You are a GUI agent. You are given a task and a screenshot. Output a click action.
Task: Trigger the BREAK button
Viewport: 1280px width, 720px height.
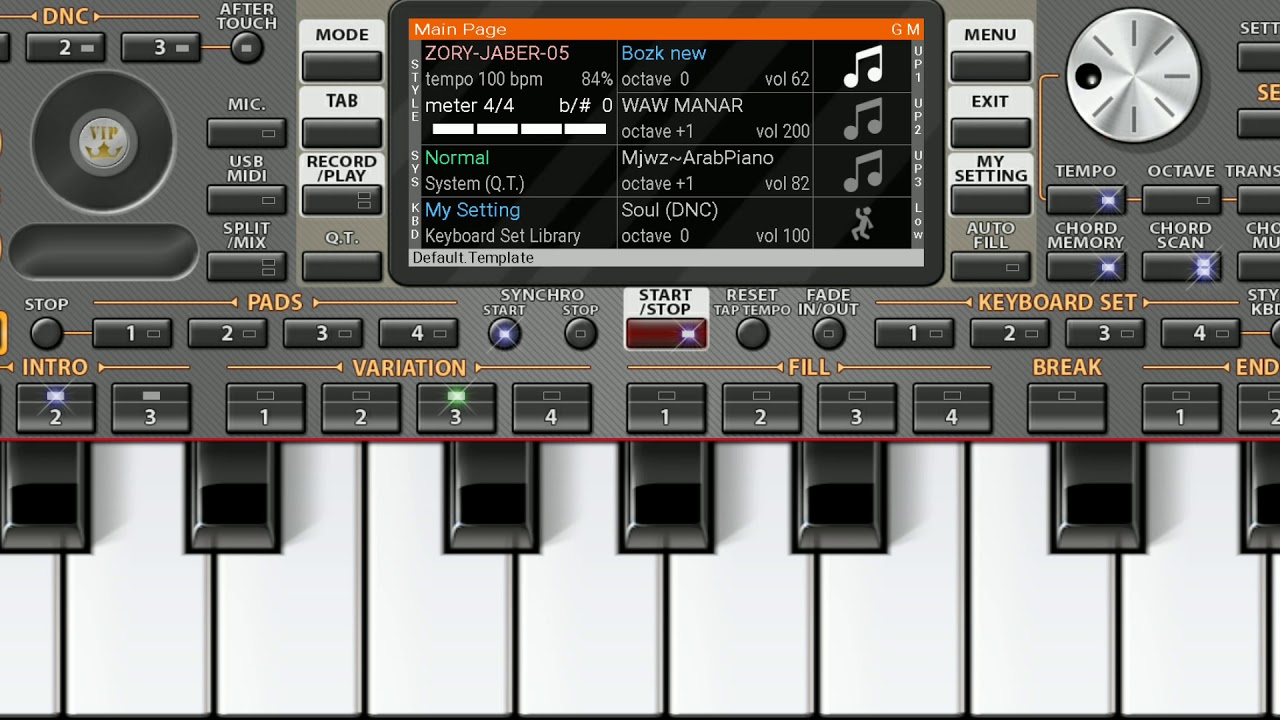1067,407
